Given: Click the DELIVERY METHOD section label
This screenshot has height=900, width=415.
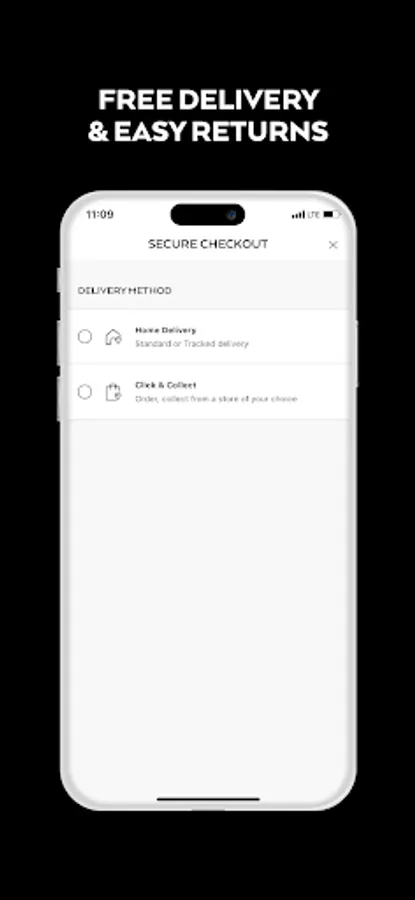Looking at the screenshot, I should coord(125,290).
